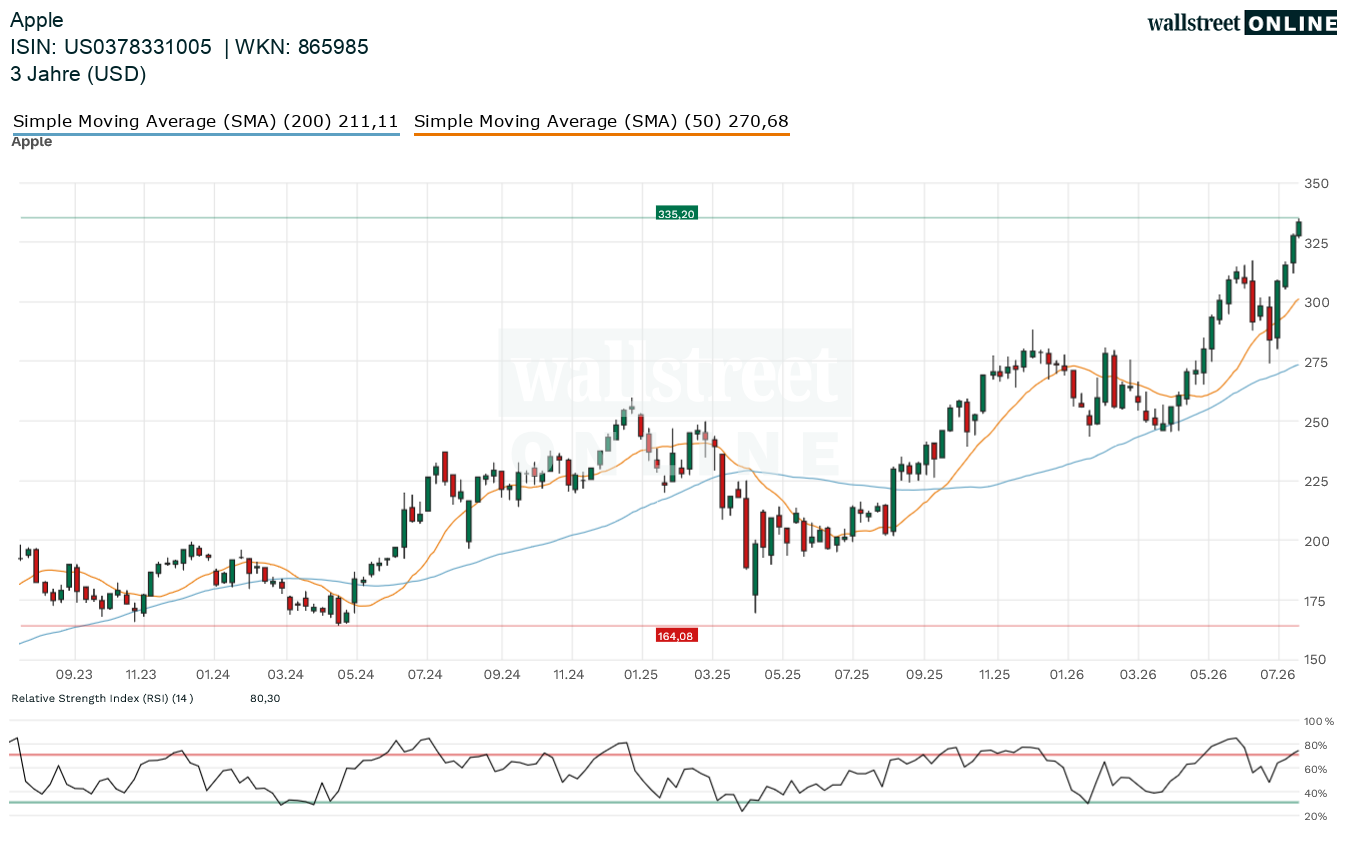
Task: Click the RSI value 80,30
Action: [x=265, y=698]
